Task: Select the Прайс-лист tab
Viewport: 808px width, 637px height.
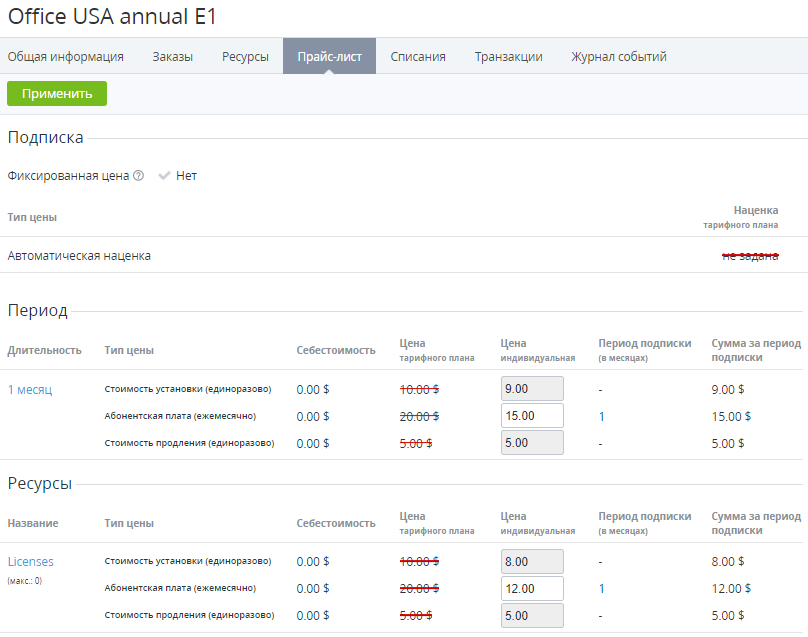Action: (x=329, y=57)
